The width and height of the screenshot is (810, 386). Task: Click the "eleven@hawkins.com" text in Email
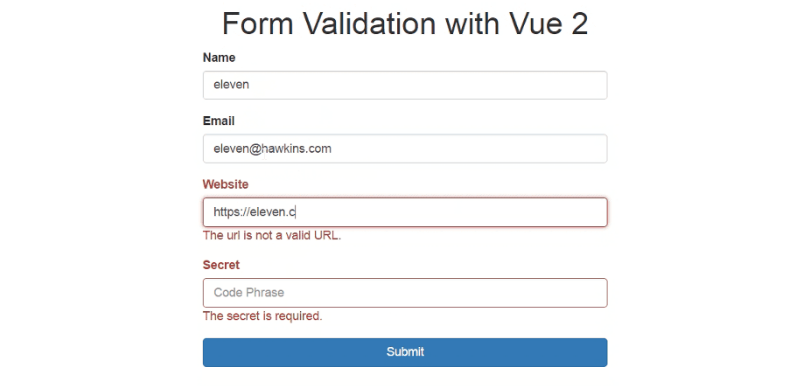[272, 149]
